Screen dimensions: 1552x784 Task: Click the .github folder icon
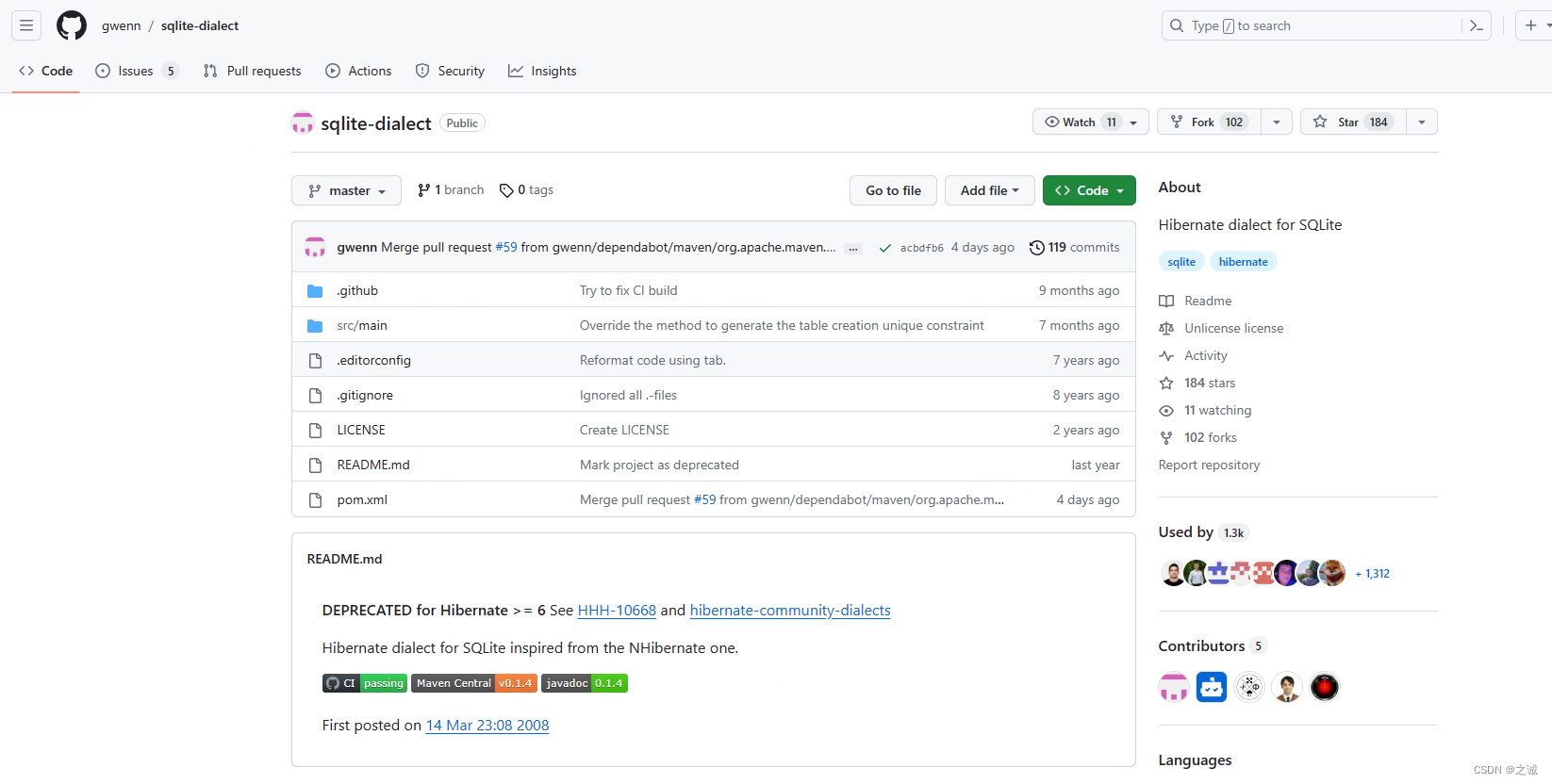coord(315,291)
